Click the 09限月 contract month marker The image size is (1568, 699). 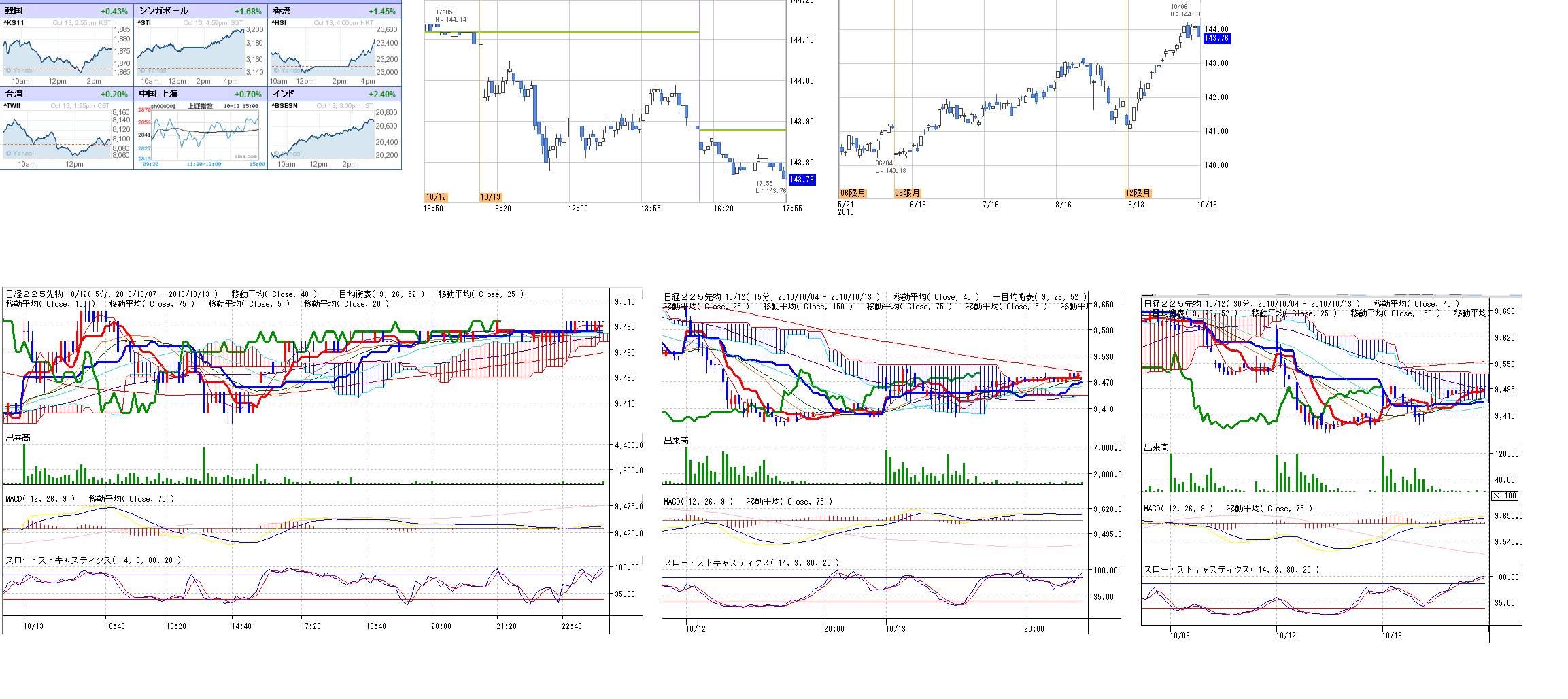click(x=907, y=193)
